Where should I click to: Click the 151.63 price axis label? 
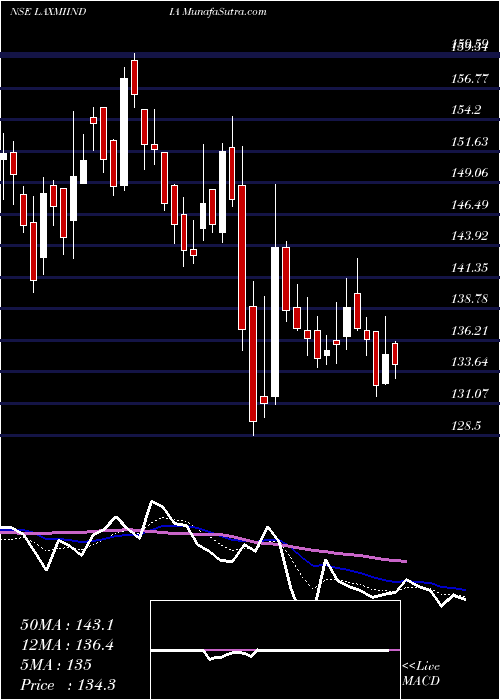[470, 142]
